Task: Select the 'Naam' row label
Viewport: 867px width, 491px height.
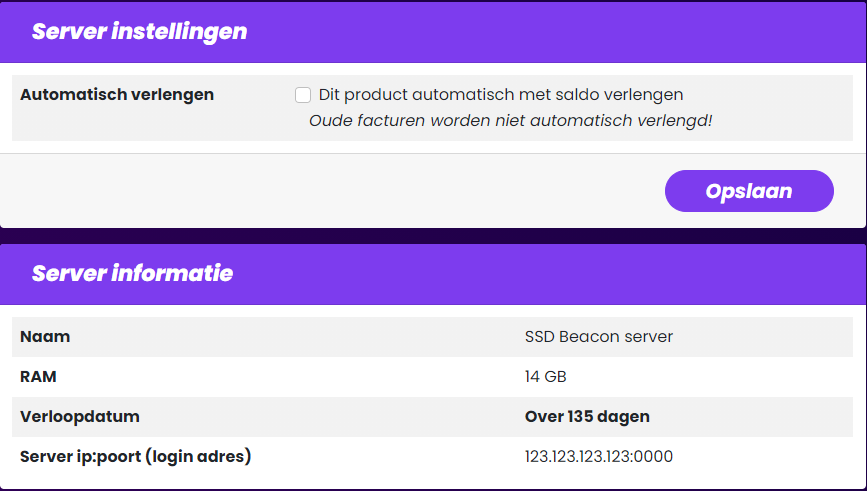Action: [x=45, y=337]
